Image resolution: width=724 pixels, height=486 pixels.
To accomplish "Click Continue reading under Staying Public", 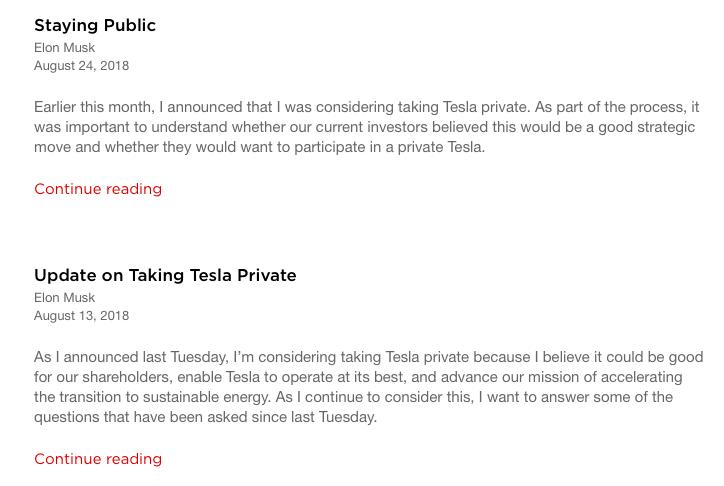I will pyautogui.click(x=98, y=189).
